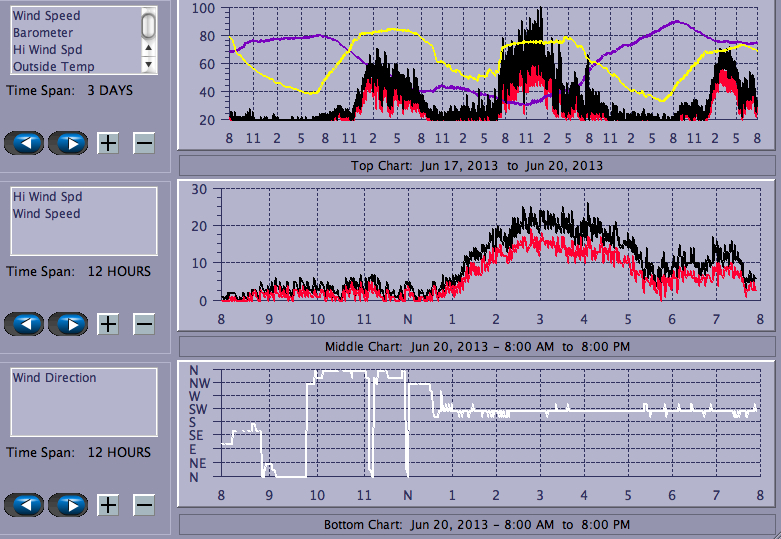The image size is (781, 539).
Task: Select Outside Temp in the top chart list
Action: coord(53,67)
